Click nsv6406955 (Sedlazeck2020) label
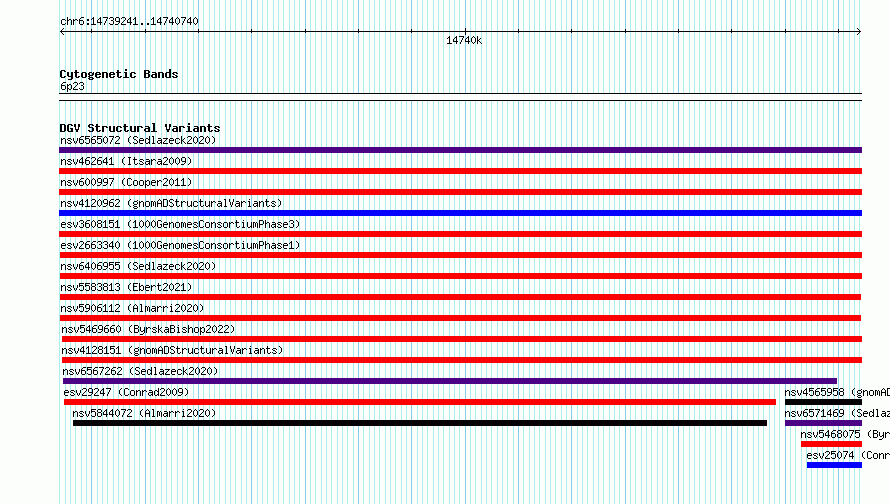 [138, 266]
